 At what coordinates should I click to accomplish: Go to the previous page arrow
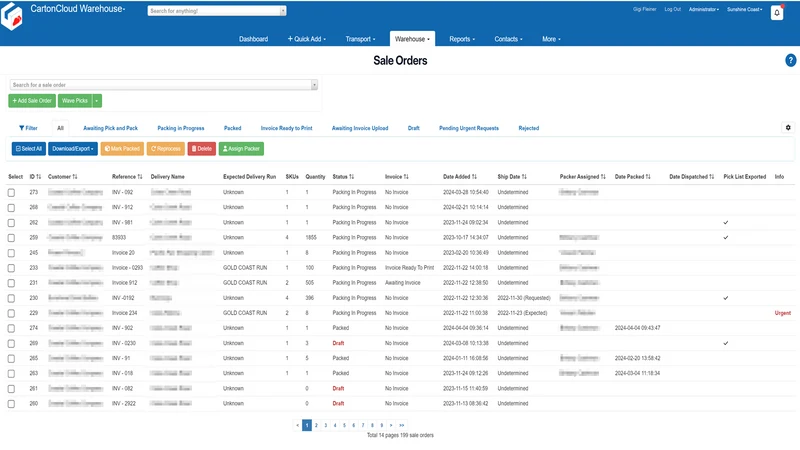297,425
